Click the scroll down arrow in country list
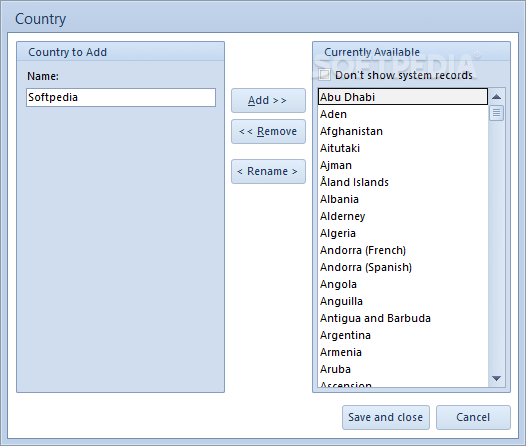526x446 pixels. [496, 378]
